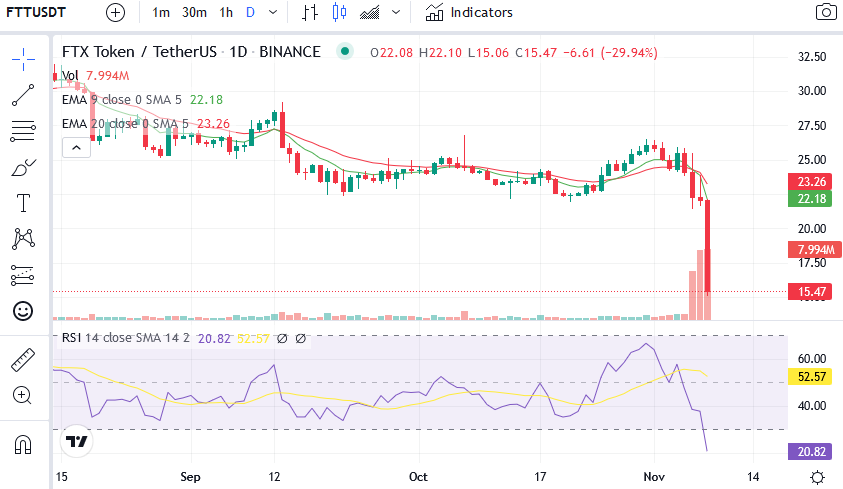Select the ruler measure tool
Viewport: 843px width, 489px height.
23,359
